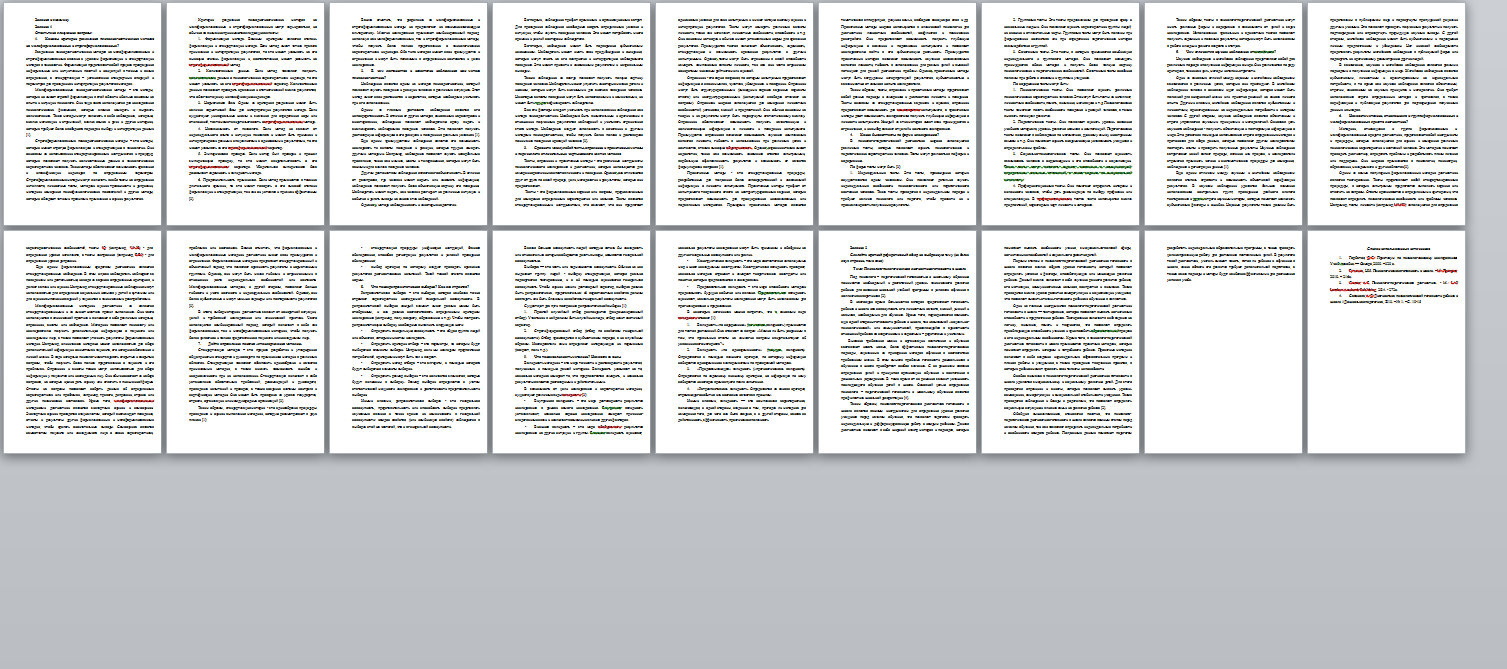Screen dimensions: 1507x669
Task: Open the fifth page in the bottom row
Action: pos(734,342)
